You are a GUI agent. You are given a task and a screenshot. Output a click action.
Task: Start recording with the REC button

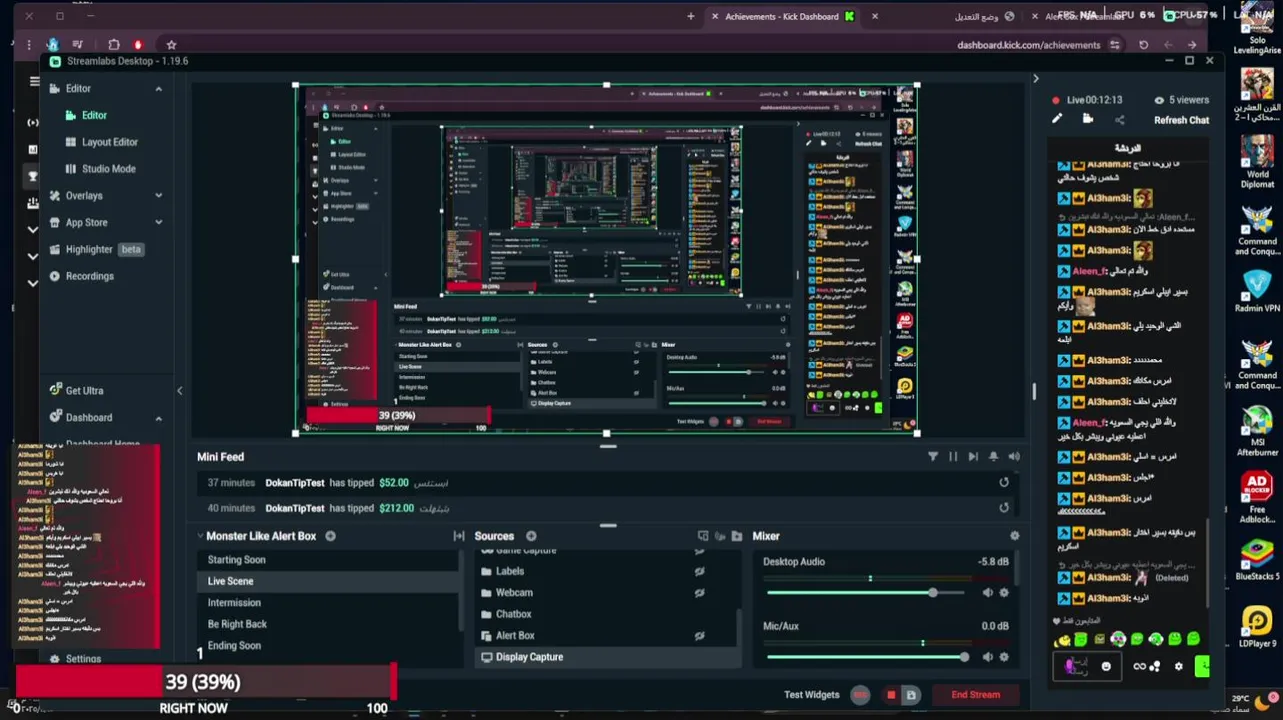(x=860, y=695)
